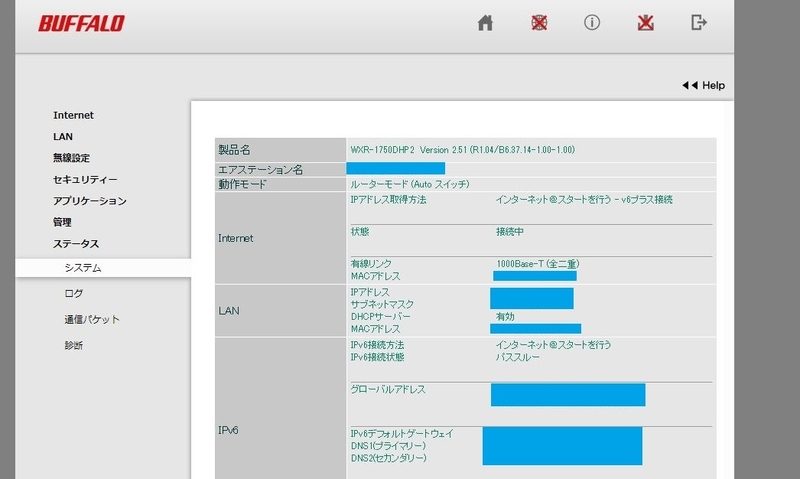This screenshot has width=800, height=479.
Task: Open the Internet menu section
Action: tap(73, 115)
